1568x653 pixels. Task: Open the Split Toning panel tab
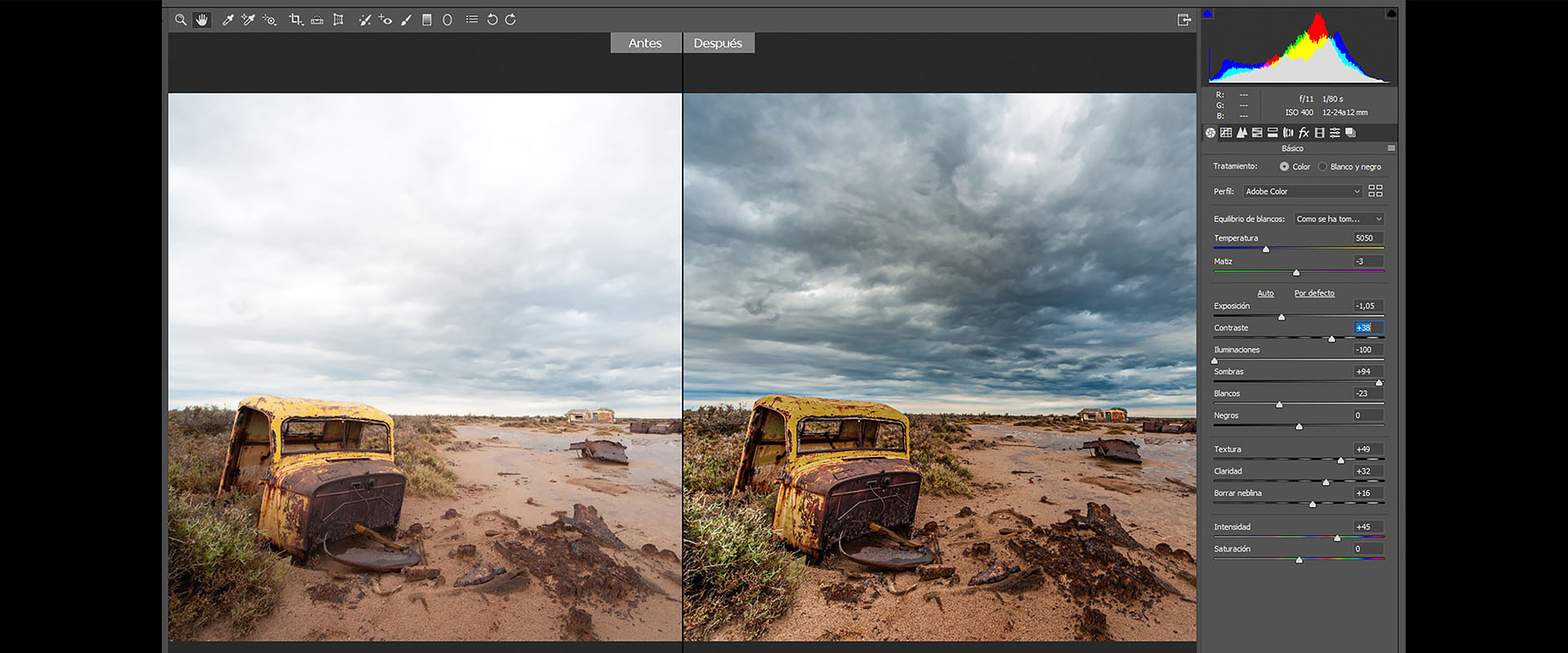click(1272, 132)
